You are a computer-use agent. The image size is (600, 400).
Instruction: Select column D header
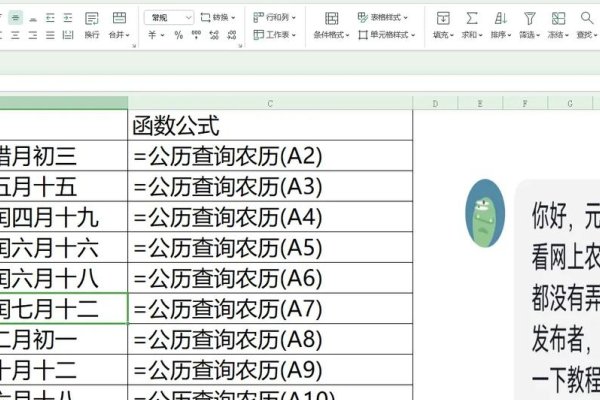click(435, 103)
